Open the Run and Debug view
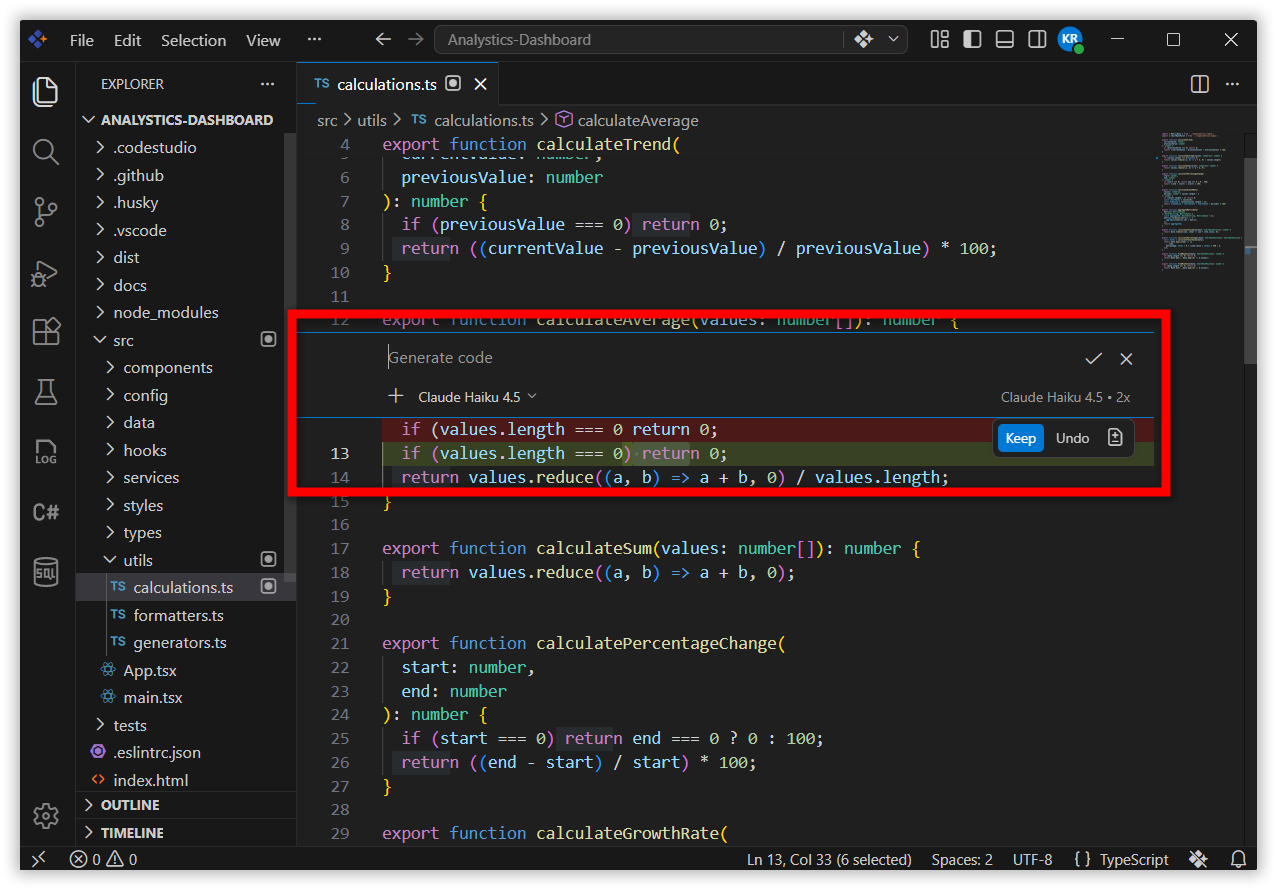1277x890 pixels. coord(46,272)
